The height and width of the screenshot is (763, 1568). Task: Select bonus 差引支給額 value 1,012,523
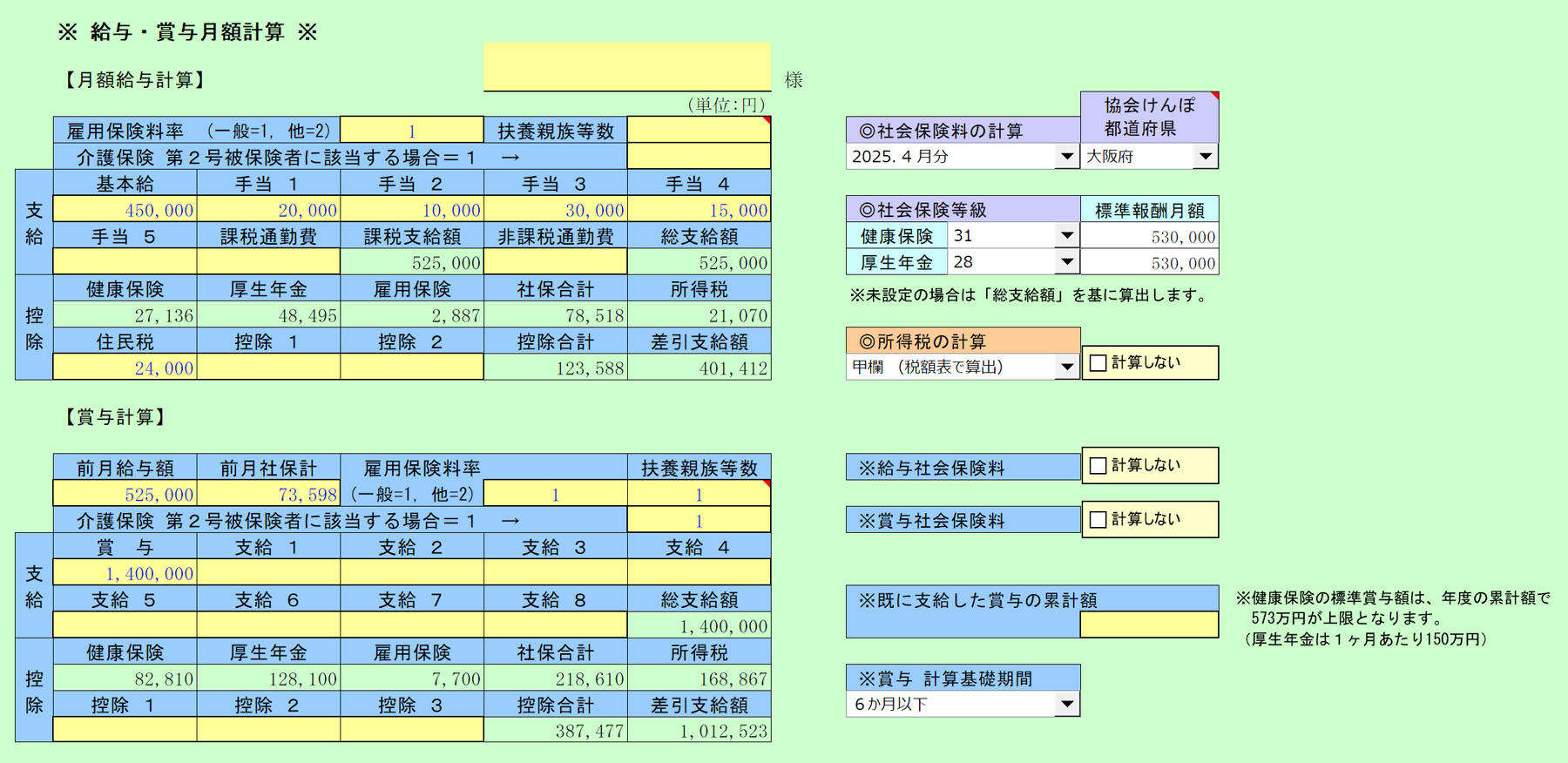699,730
